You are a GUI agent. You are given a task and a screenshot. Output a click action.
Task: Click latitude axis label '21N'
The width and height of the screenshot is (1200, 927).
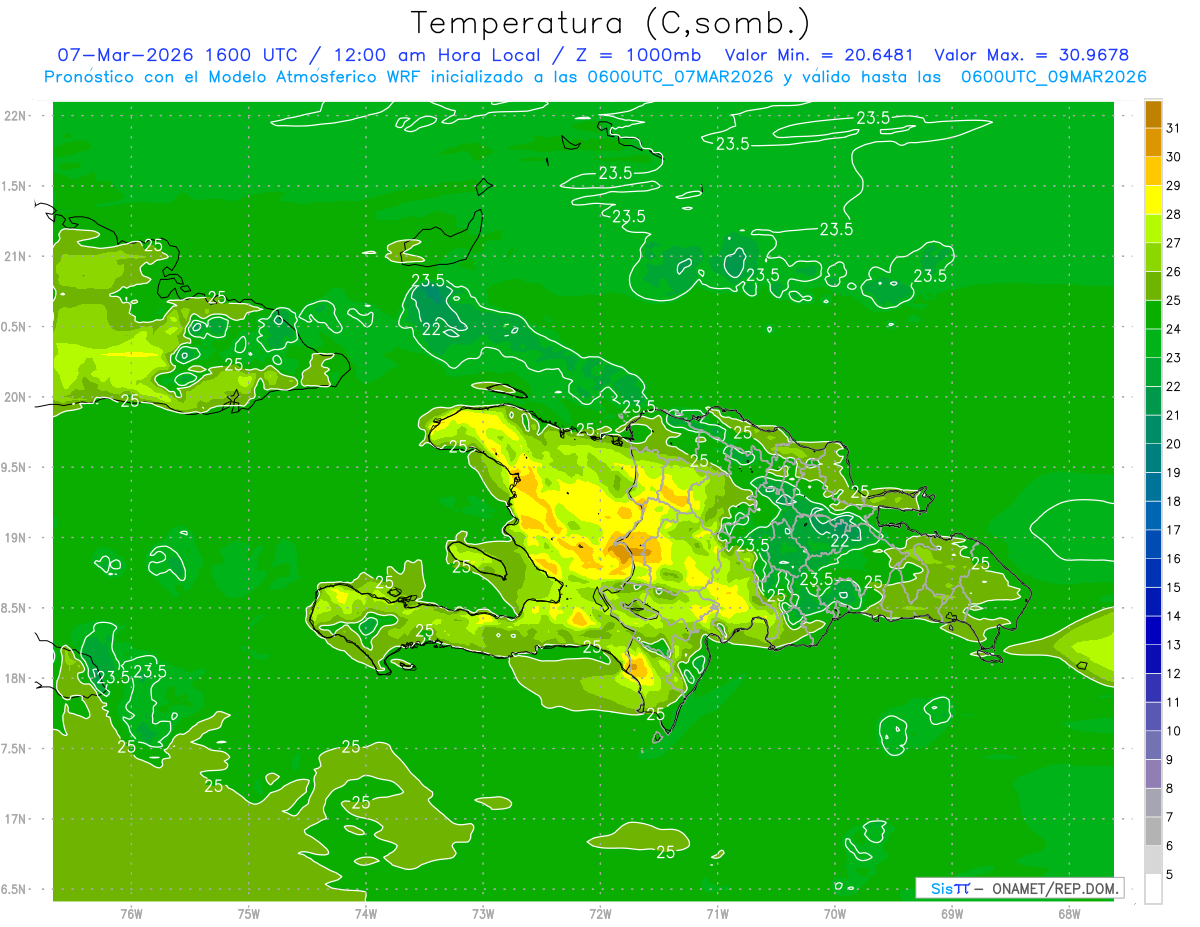[x=16, y=256]
